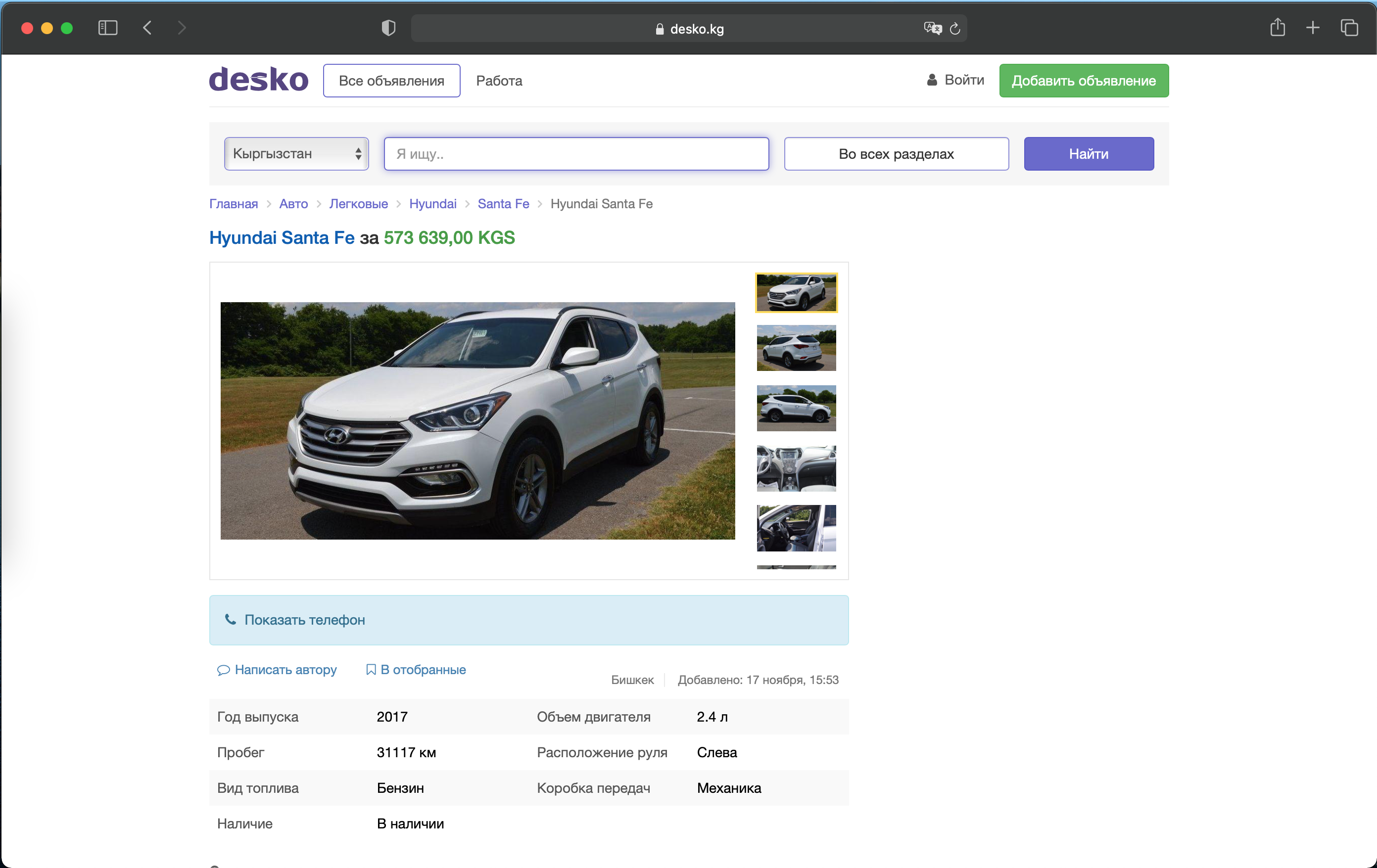Click the Год выпуска value 2017
This screenshot has height=868, width=1377.
(392, 717)
